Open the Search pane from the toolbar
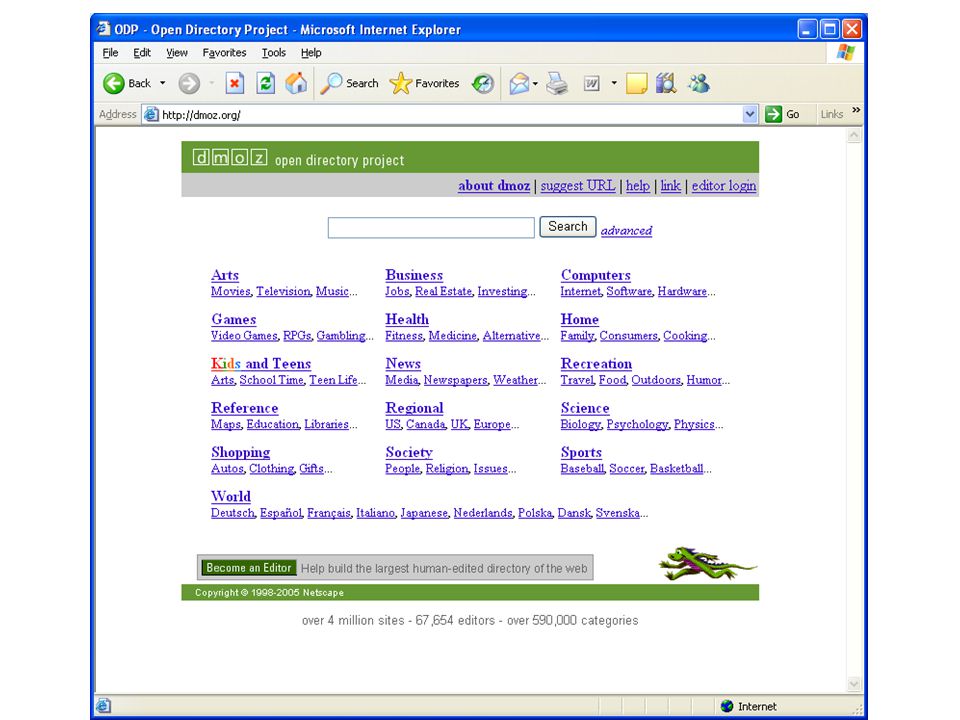Screen dimensions: 960x720 (350, 83)
